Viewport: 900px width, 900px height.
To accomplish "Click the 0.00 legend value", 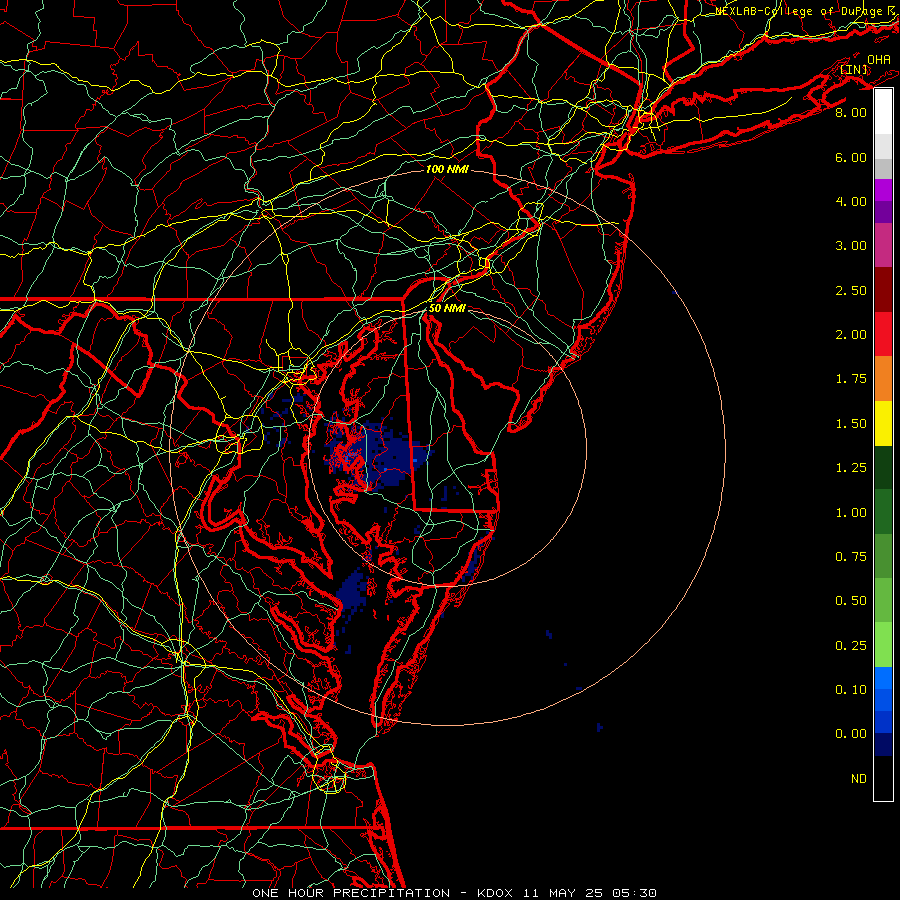I will click(x=851, y=734).
